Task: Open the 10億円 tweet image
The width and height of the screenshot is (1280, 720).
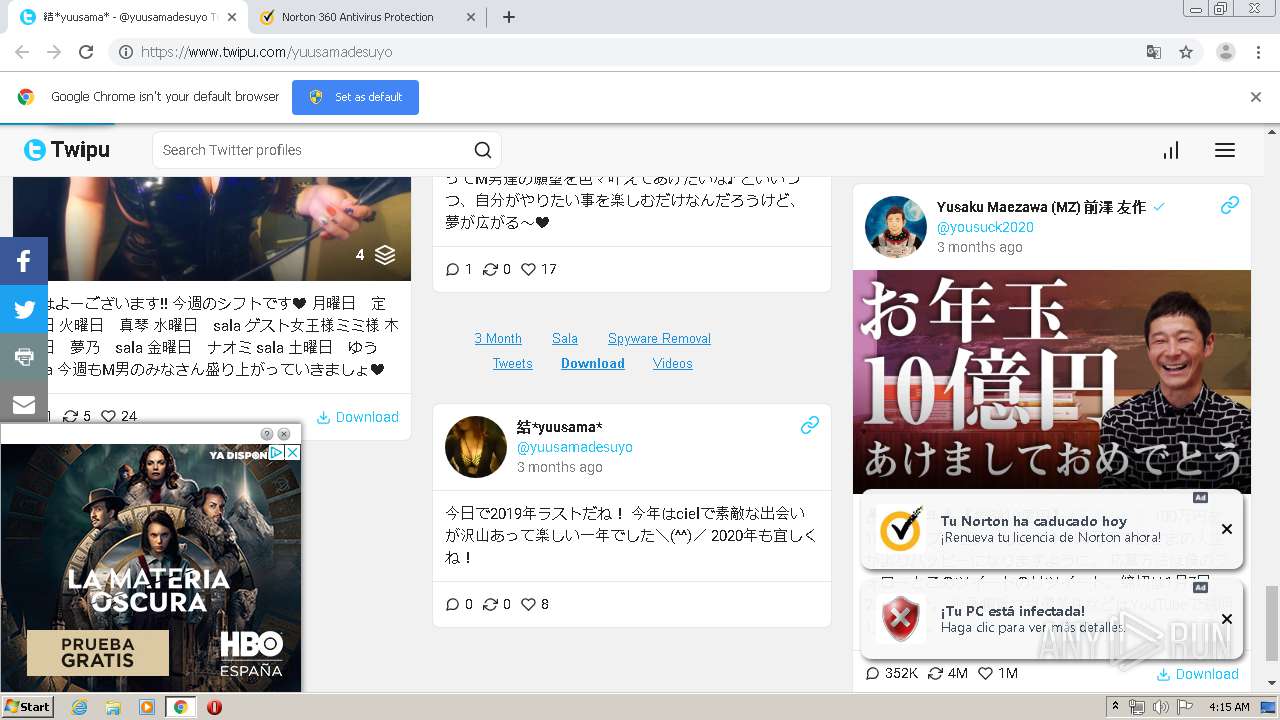Action: coord(1052,382)
